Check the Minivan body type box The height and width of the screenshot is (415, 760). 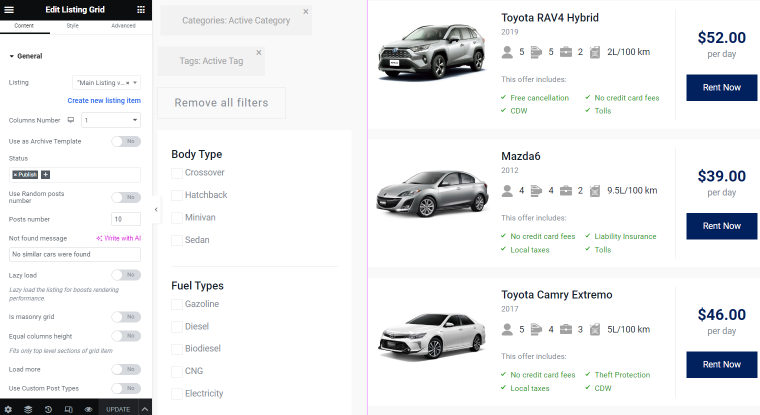(x=177, y=218)
